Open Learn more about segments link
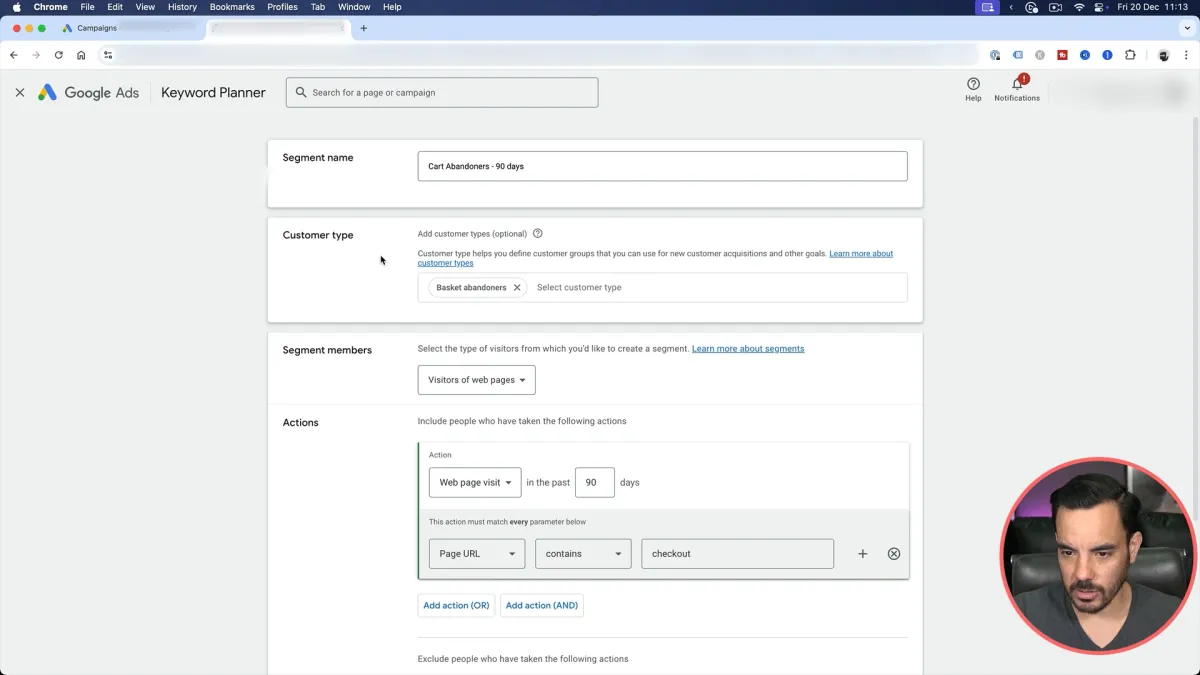 point(748,349)
